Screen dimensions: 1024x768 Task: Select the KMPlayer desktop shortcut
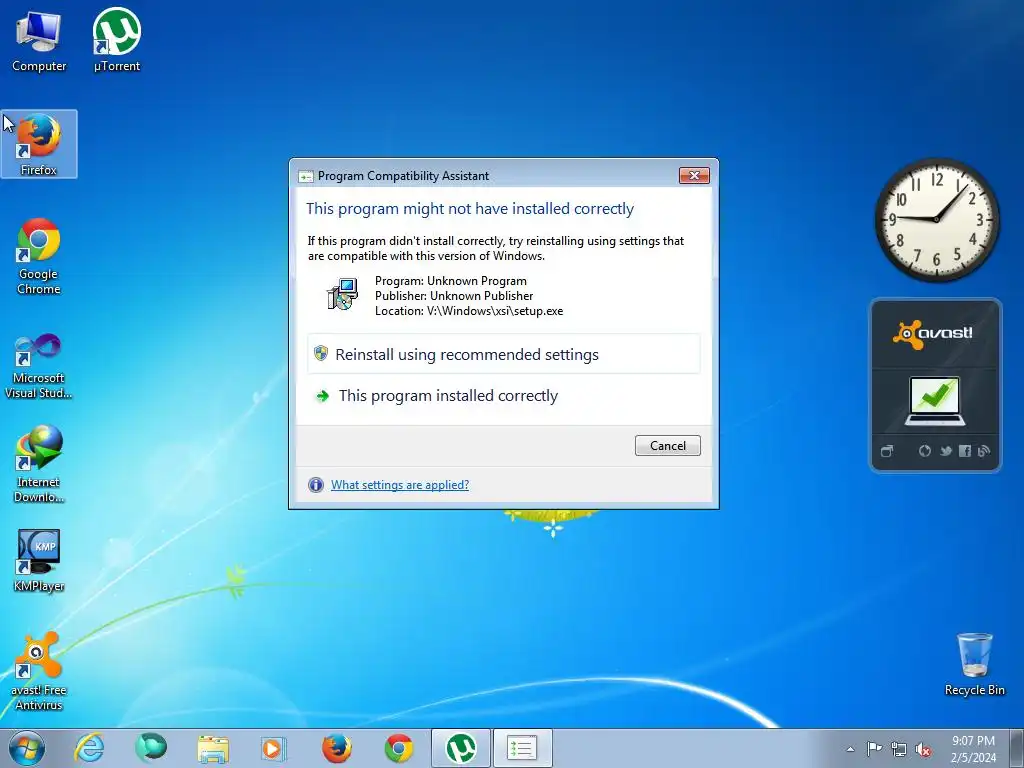coord(39,560)
